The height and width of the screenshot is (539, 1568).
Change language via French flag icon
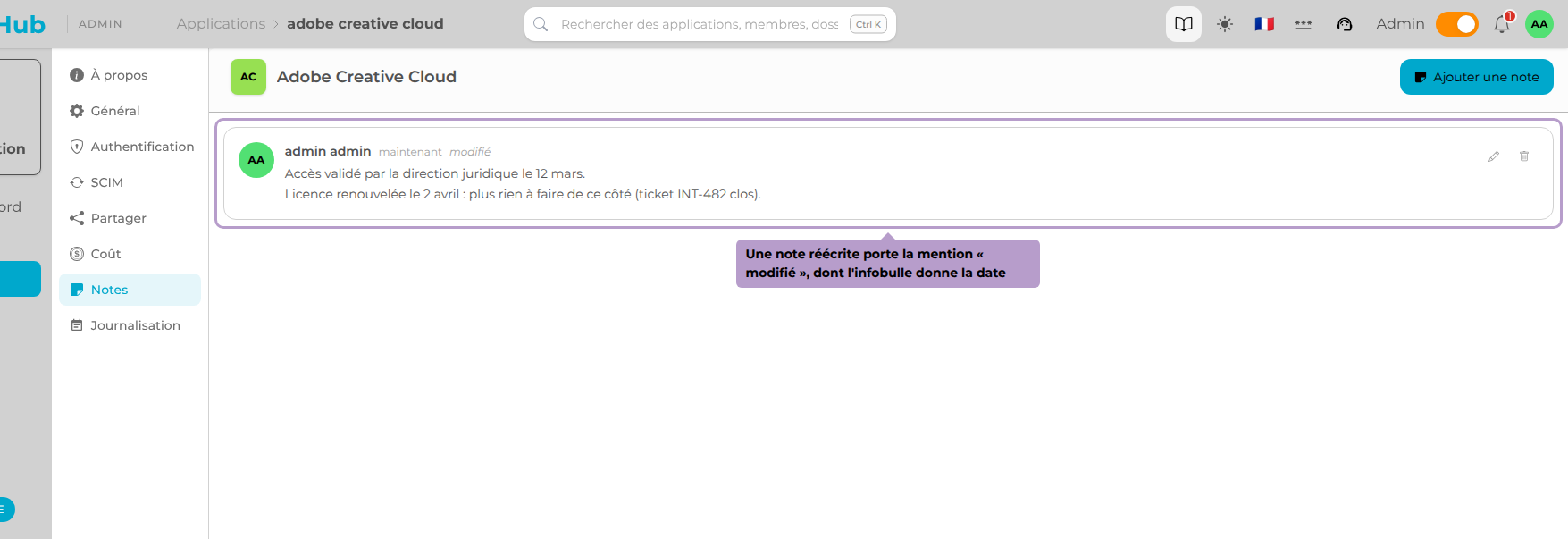tap(1264, 24)
